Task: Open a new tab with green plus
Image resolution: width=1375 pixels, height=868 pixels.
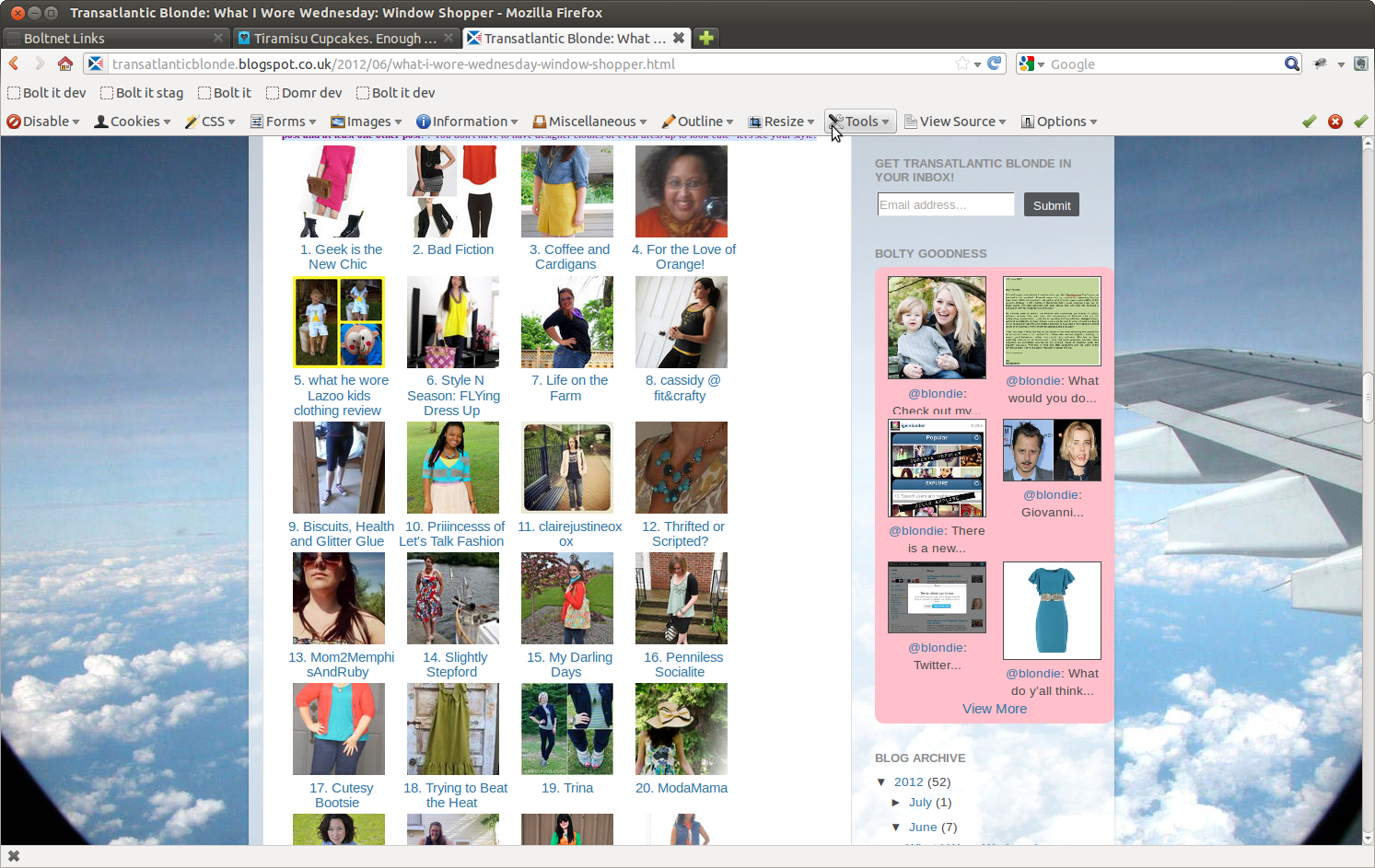Action: click(x=706, y=38)
